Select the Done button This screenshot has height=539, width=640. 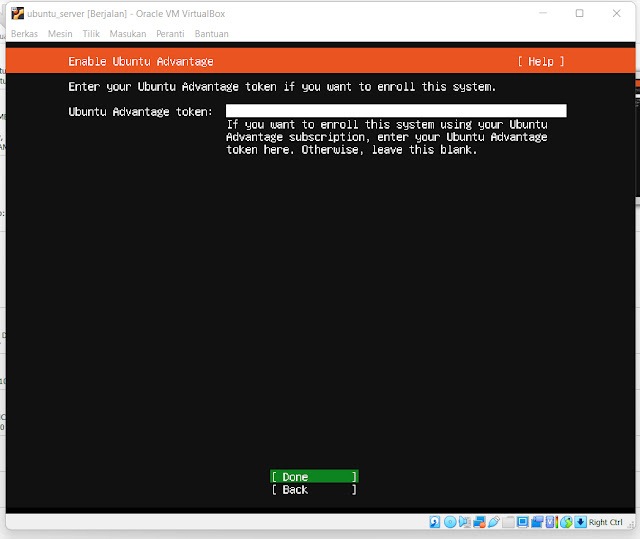(314, 477)
